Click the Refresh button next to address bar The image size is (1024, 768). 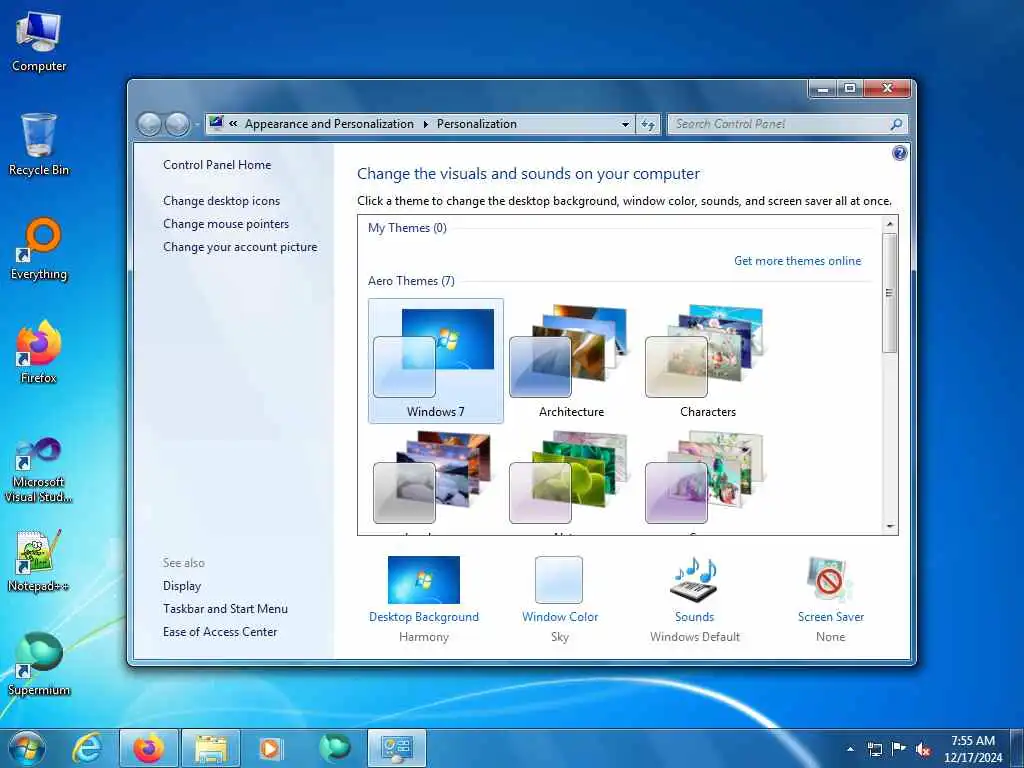tap(648, 124)
